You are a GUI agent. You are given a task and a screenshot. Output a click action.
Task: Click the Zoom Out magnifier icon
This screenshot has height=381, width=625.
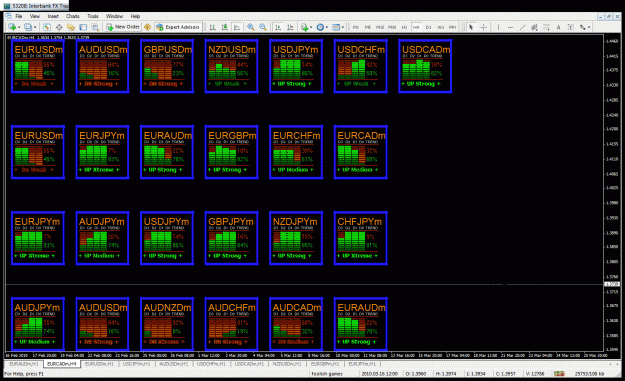(263, 27)
